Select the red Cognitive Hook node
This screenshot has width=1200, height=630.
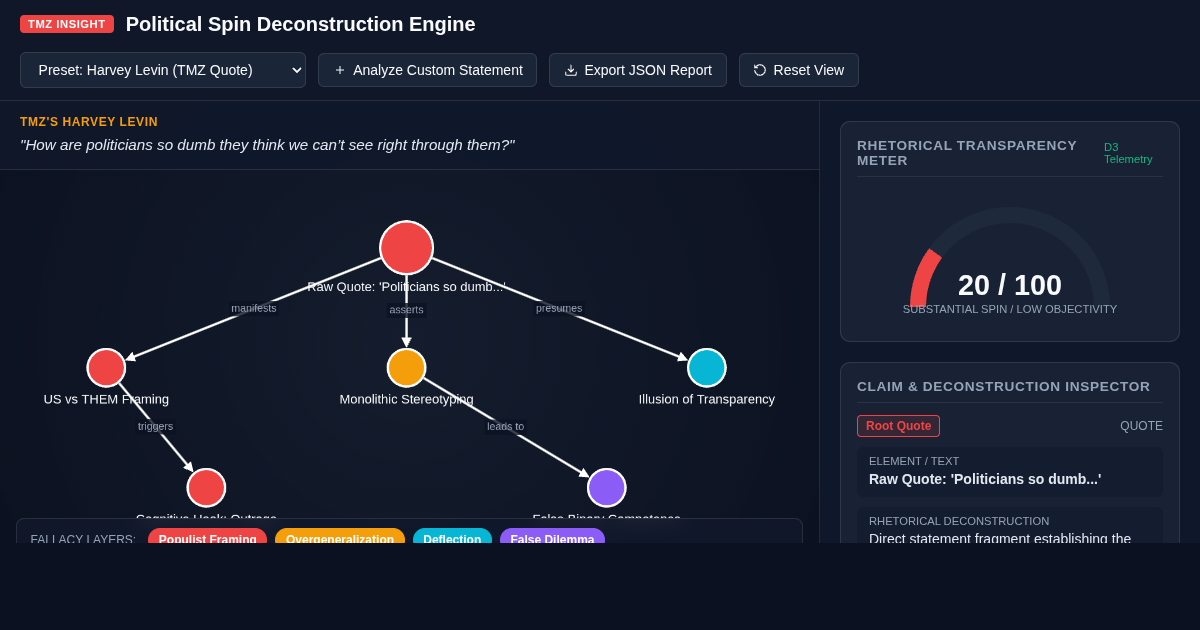[x=206, y=488]
